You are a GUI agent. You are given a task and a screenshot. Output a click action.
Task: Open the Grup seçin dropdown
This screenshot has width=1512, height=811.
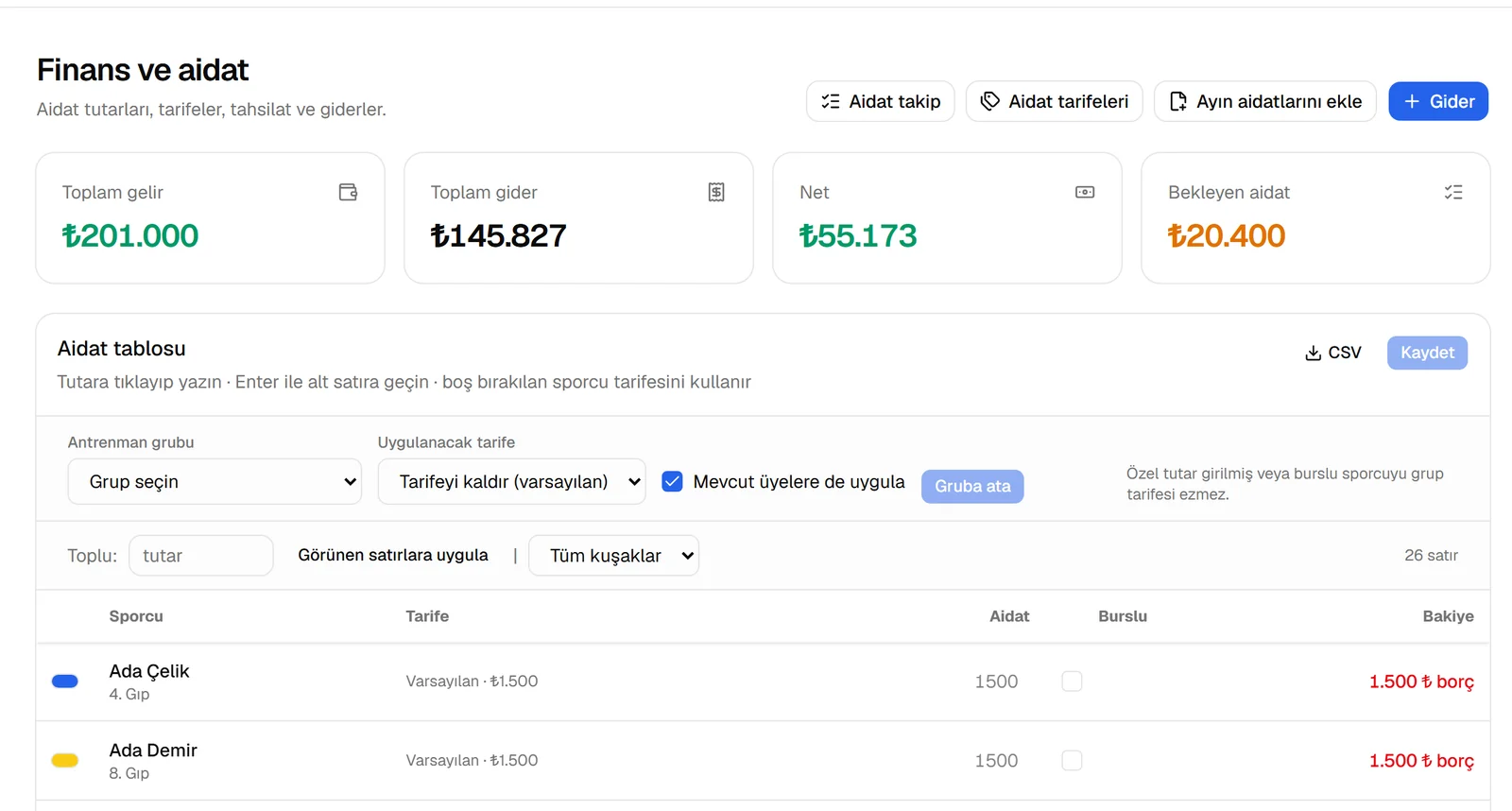[x=215, y=481]
